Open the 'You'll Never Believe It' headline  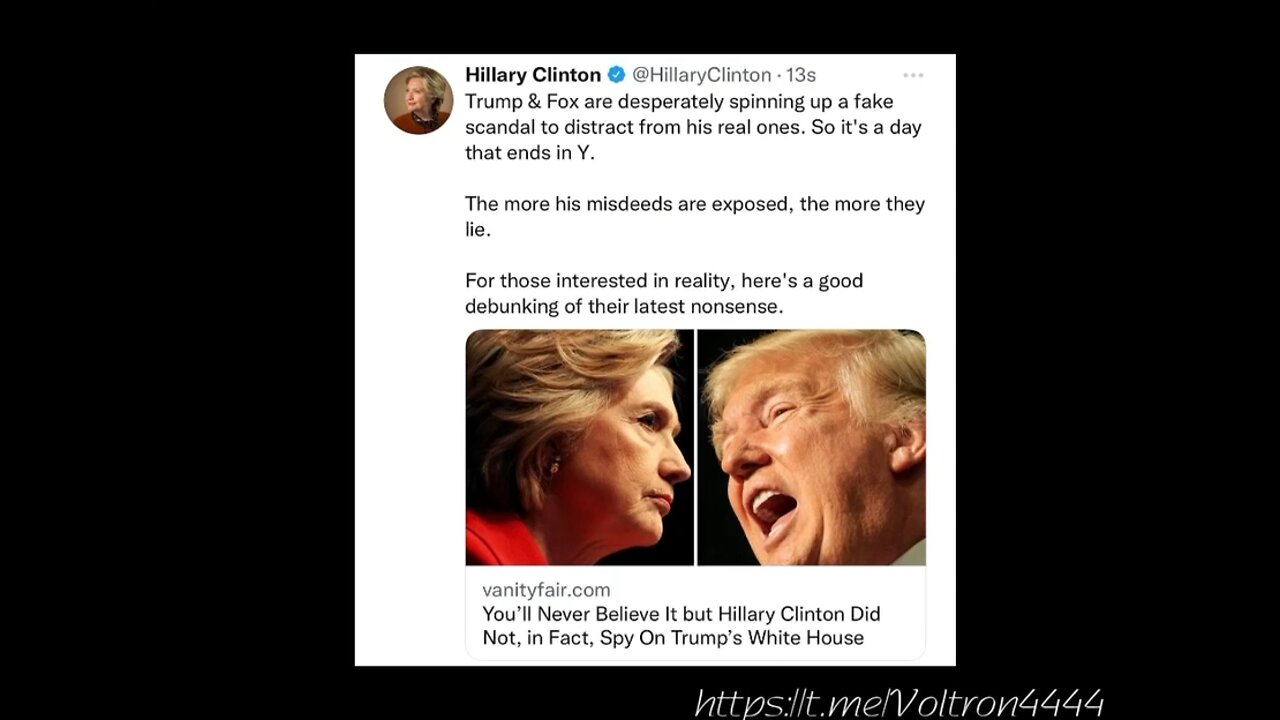[x=681, y=626]
